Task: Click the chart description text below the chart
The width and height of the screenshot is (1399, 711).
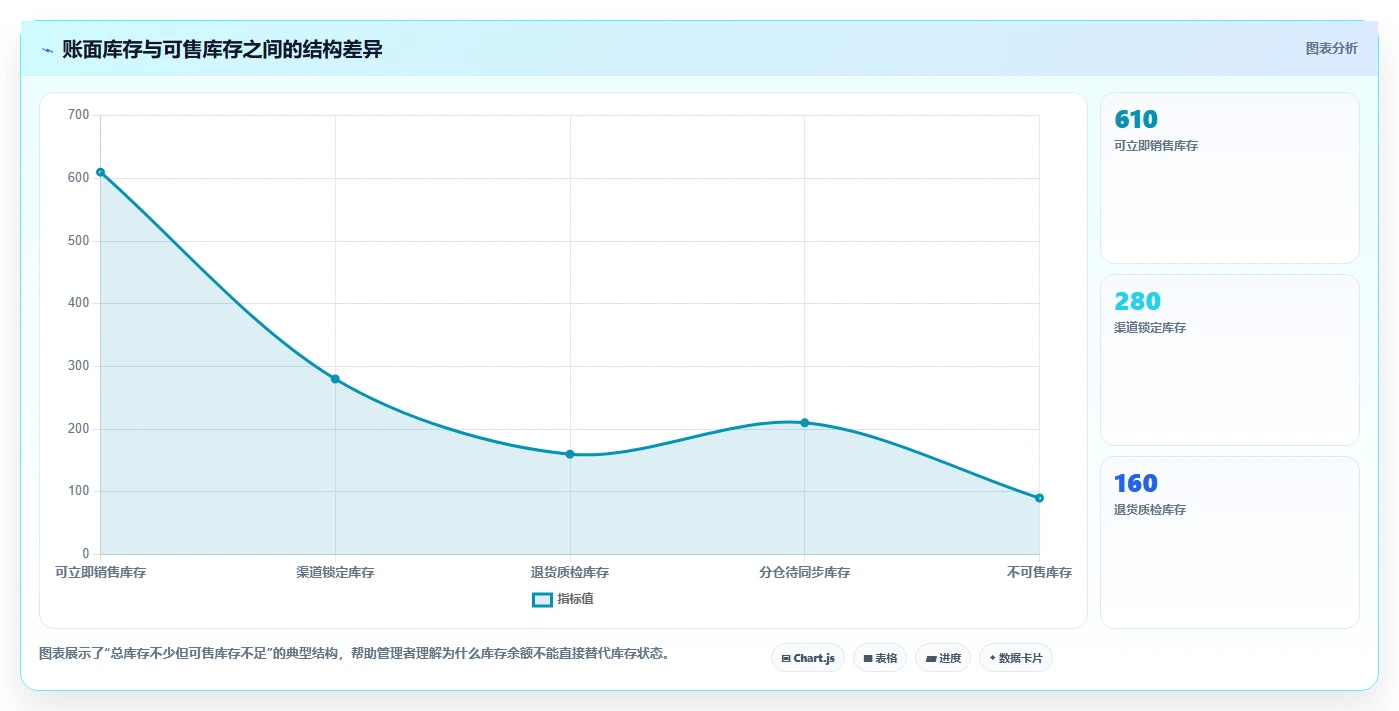Action: point(354,654)
